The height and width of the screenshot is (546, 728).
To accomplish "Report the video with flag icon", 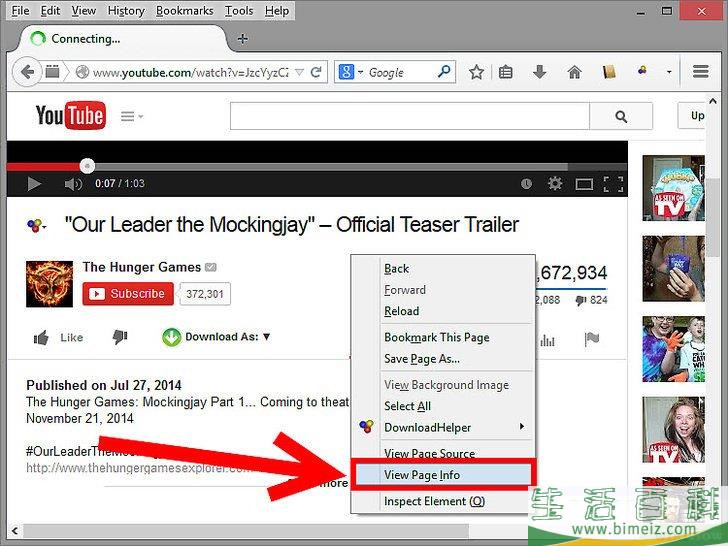I will [592, 340].
